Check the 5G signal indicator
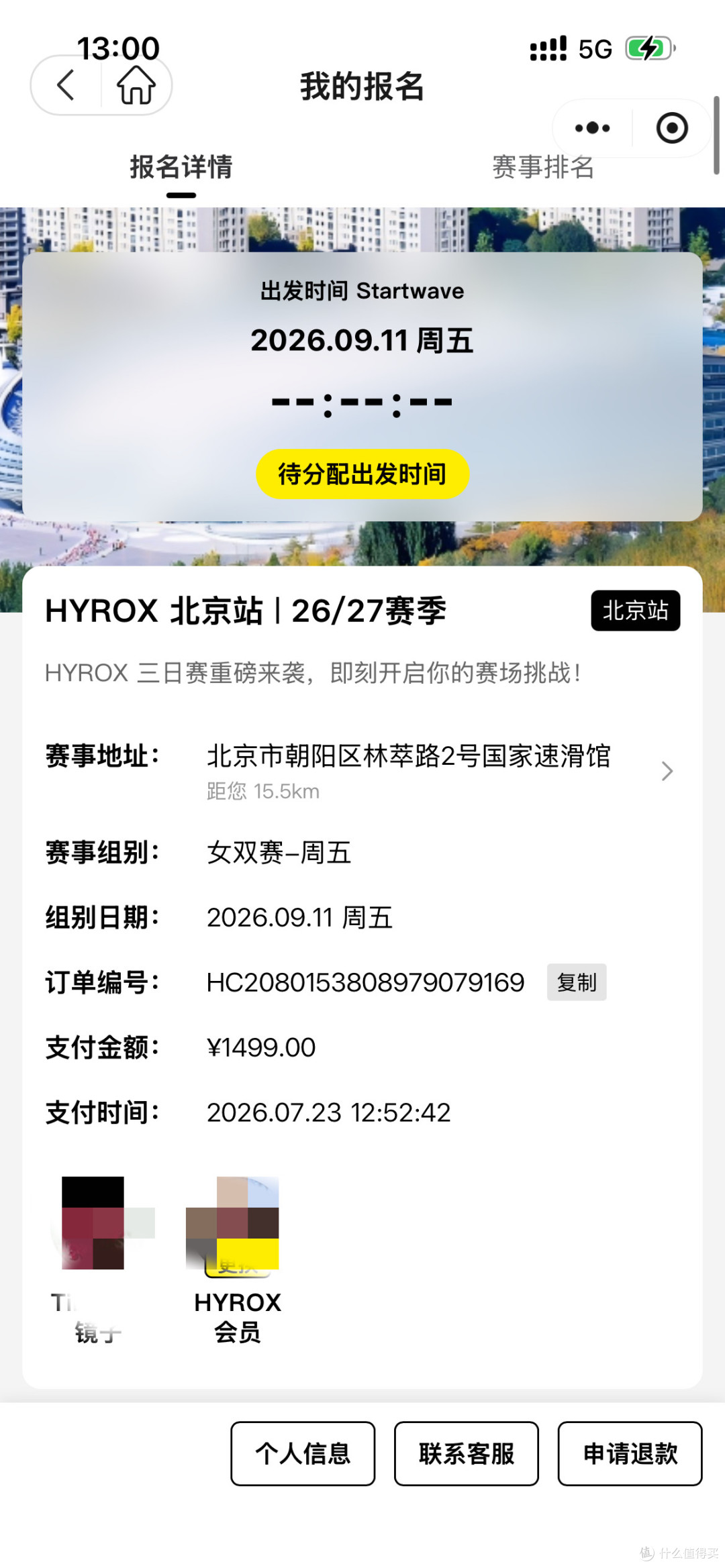This screenshot has height=1568, width=725. 595,49
